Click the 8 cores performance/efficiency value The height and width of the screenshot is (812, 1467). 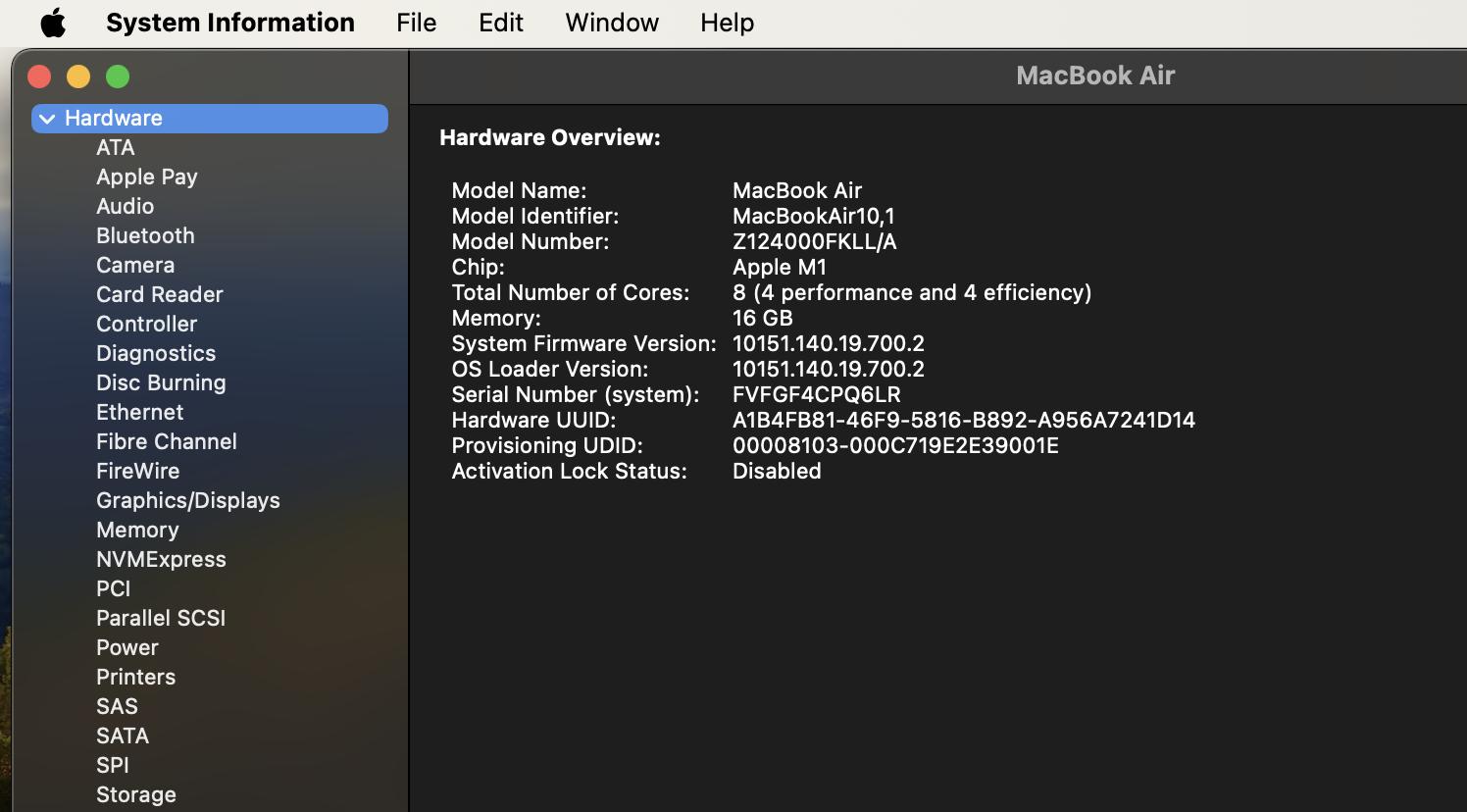click(x=912, y=292)
